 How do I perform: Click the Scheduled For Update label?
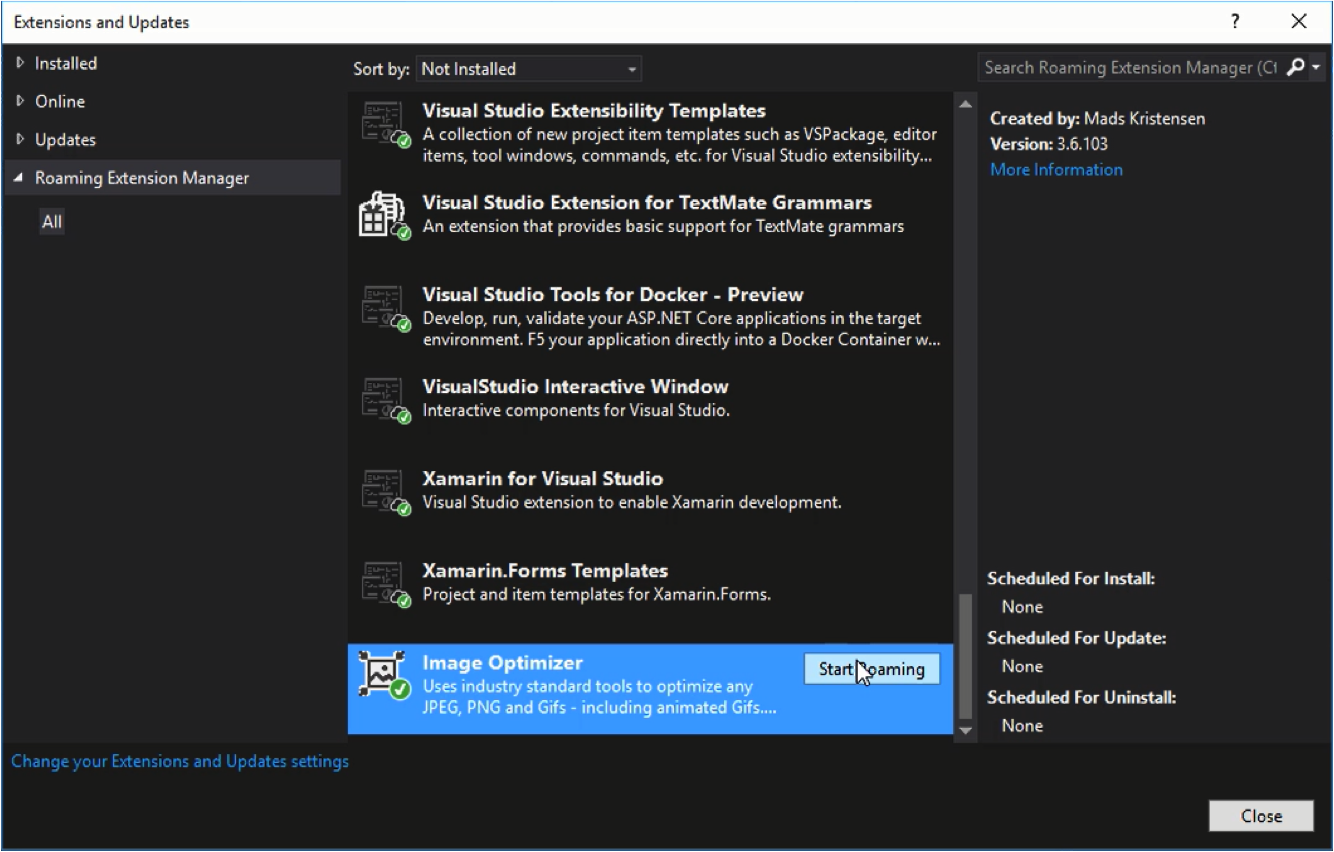coord(1077,638)
